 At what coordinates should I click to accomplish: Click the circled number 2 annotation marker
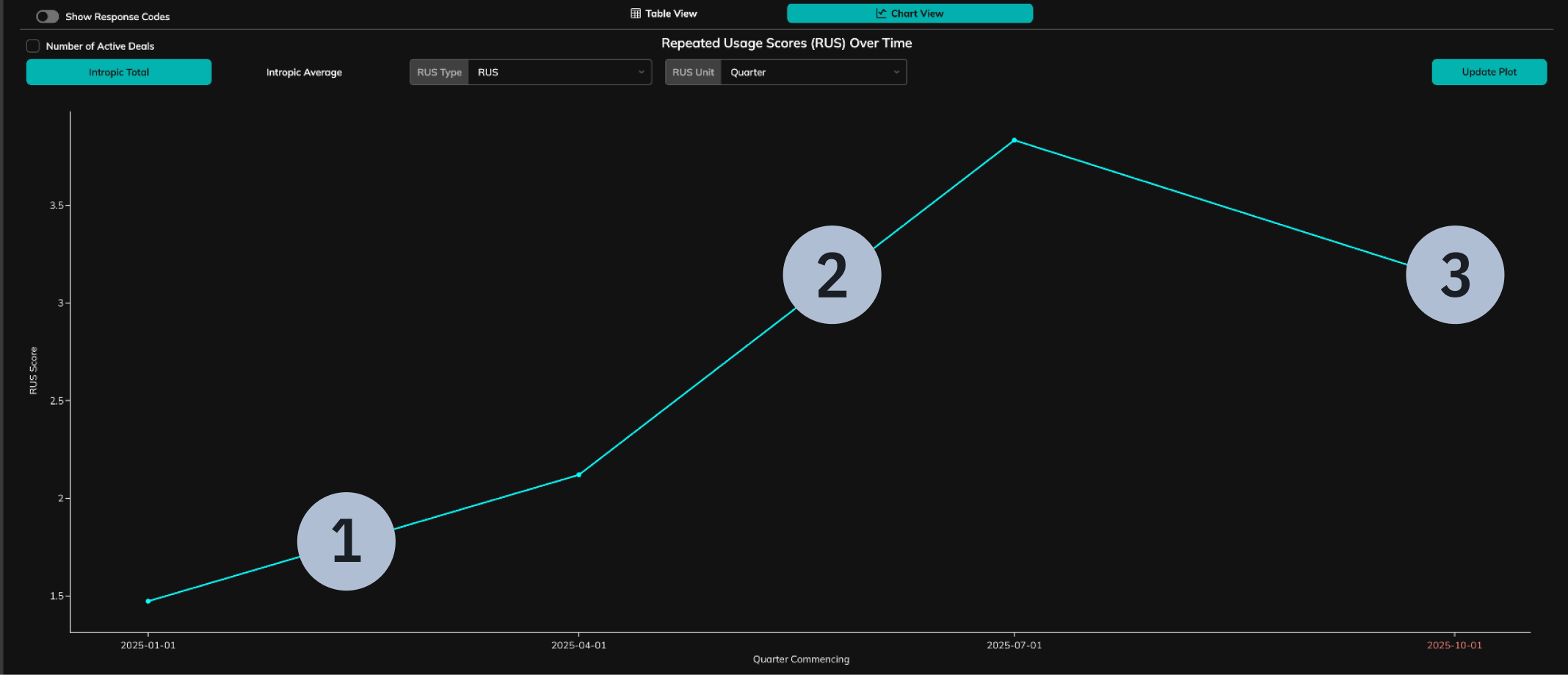pyautogui.click(x=832, y=275)
